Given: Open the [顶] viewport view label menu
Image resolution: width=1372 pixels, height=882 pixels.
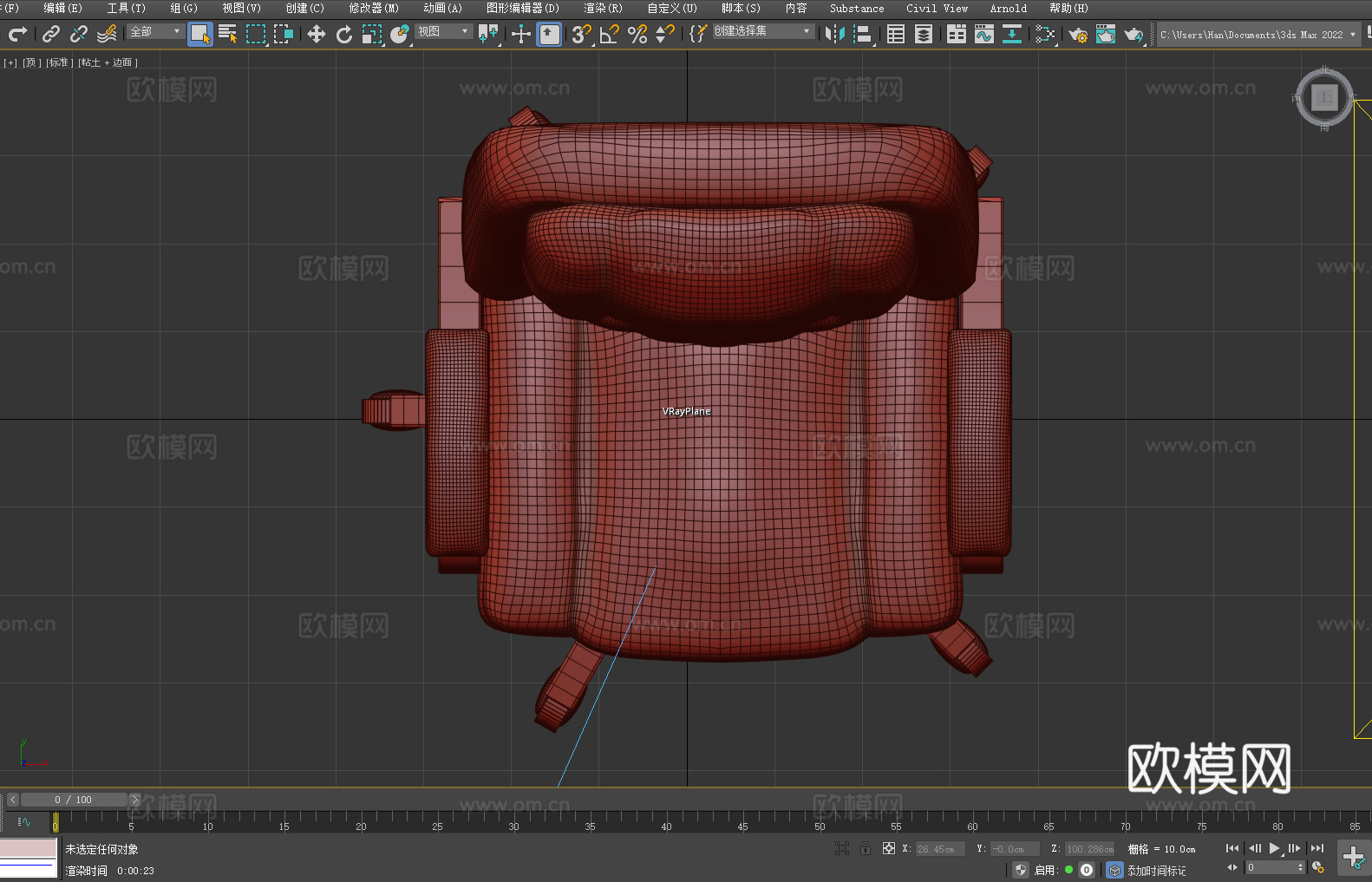Looking at the screenshot, I should click(x=32, y=62).
